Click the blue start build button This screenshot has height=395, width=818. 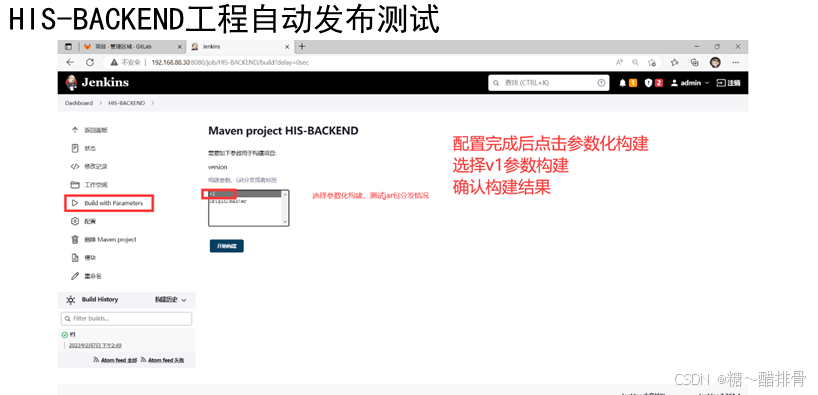pos(226,246)
